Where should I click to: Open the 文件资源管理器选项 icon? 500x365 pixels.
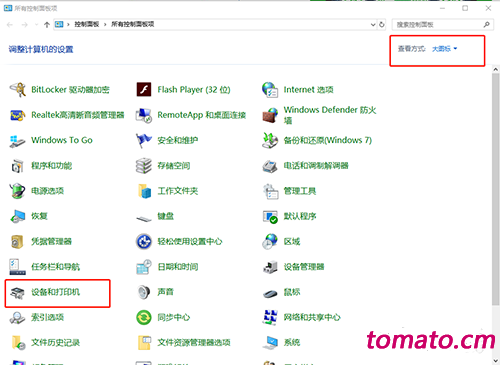[144, 343]
